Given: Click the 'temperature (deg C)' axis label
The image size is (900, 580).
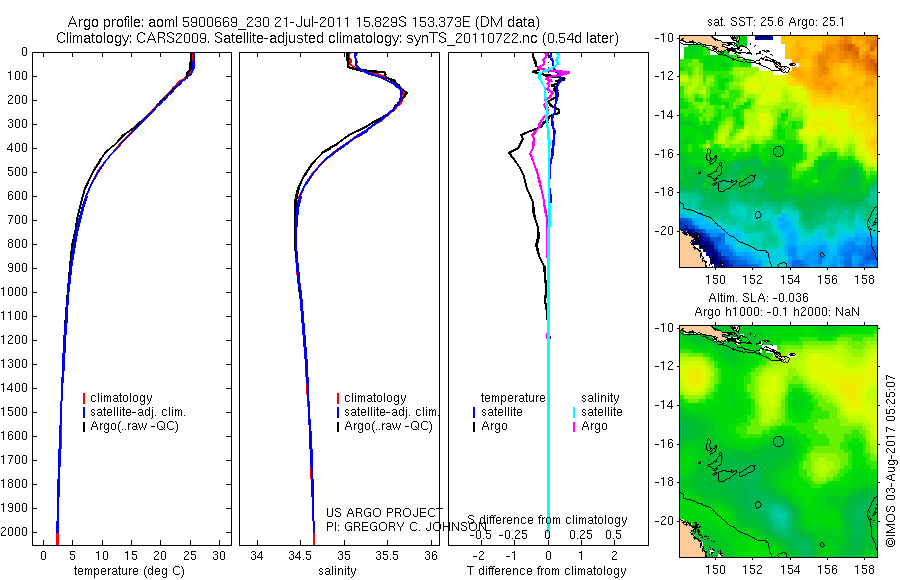Looking at the screenshot, I should click(129, 571).
